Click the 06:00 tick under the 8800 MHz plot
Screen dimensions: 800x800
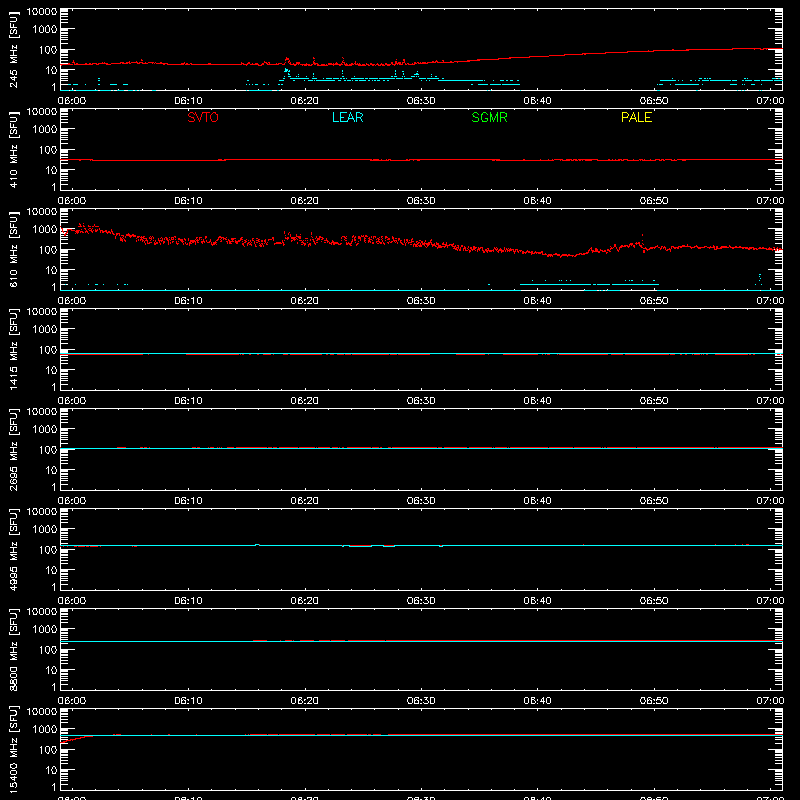tap(72, 701)
